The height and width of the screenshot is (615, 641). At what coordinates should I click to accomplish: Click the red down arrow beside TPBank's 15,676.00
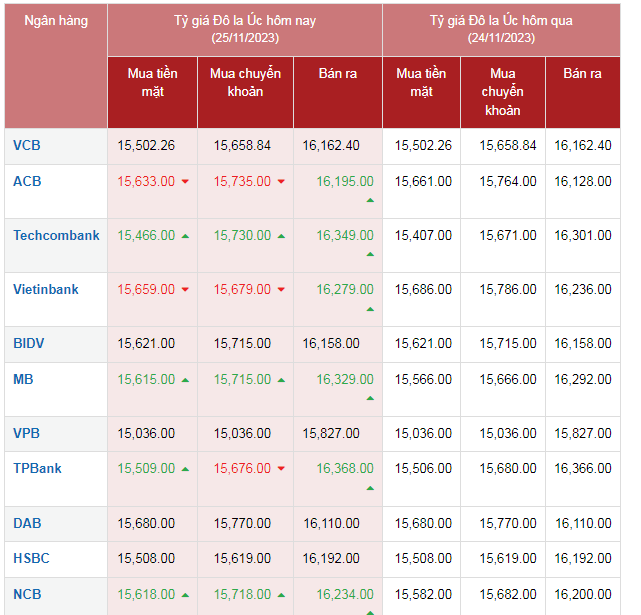click(x=282, y=468)
